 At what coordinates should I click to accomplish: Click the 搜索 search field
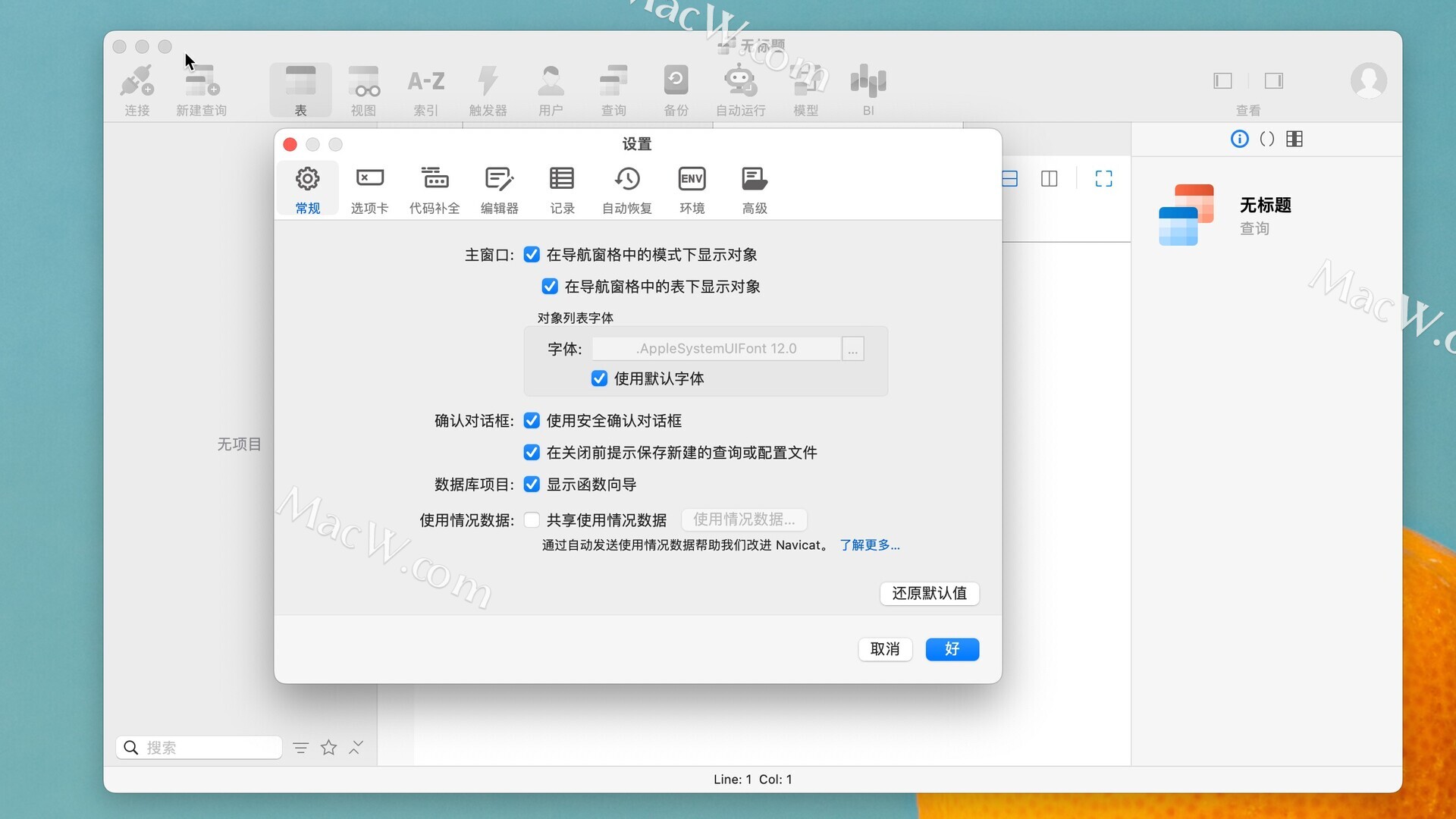[199, 748]
